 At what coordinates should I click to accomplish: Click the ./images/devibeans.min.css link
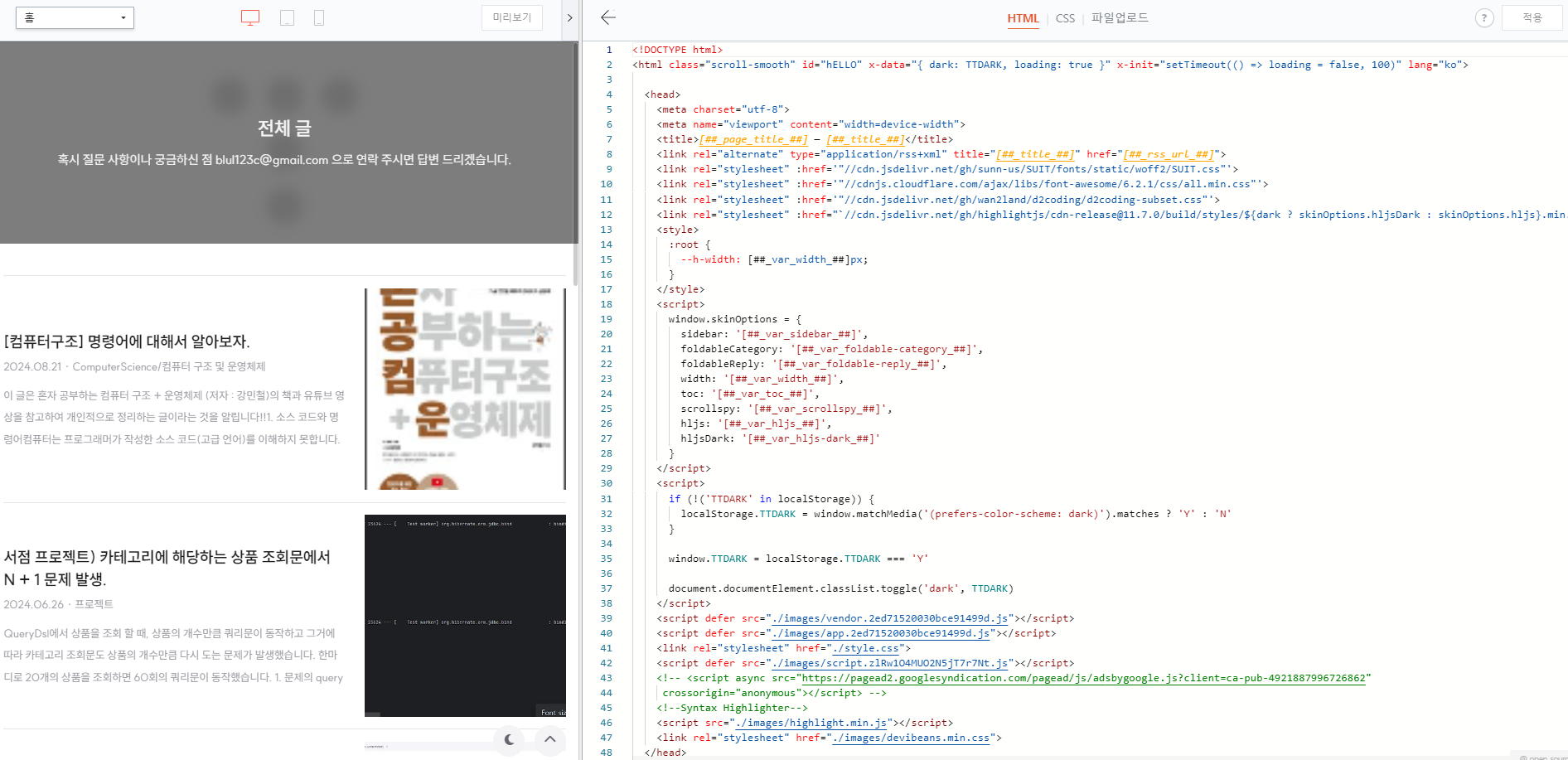pyautogui.click(x=911, y=738)
